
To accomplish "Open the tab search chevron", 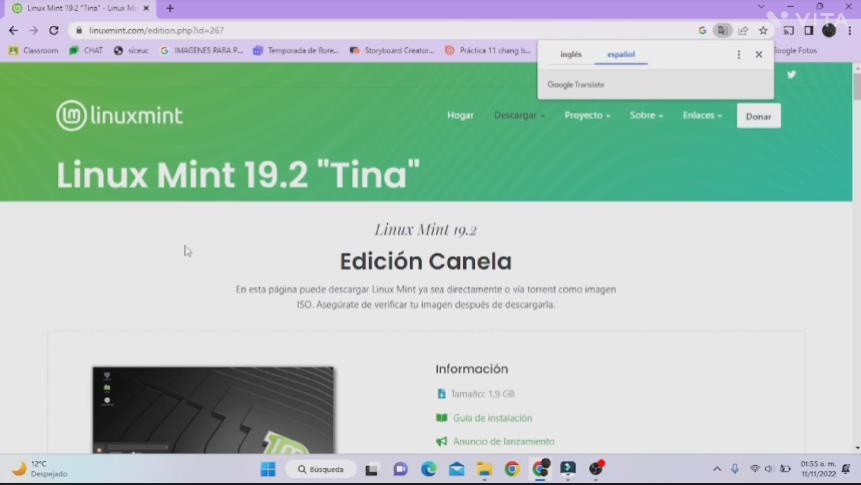I will click(761, 7).
